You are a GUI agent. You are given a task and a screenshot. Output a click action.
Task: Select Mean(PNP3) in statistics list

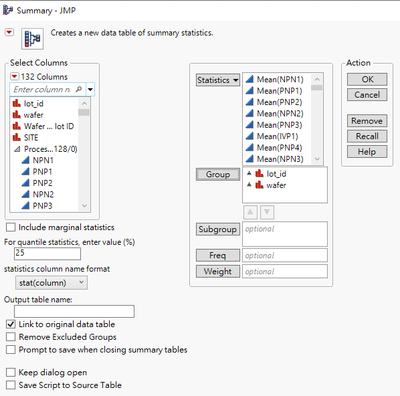(279, 125)
